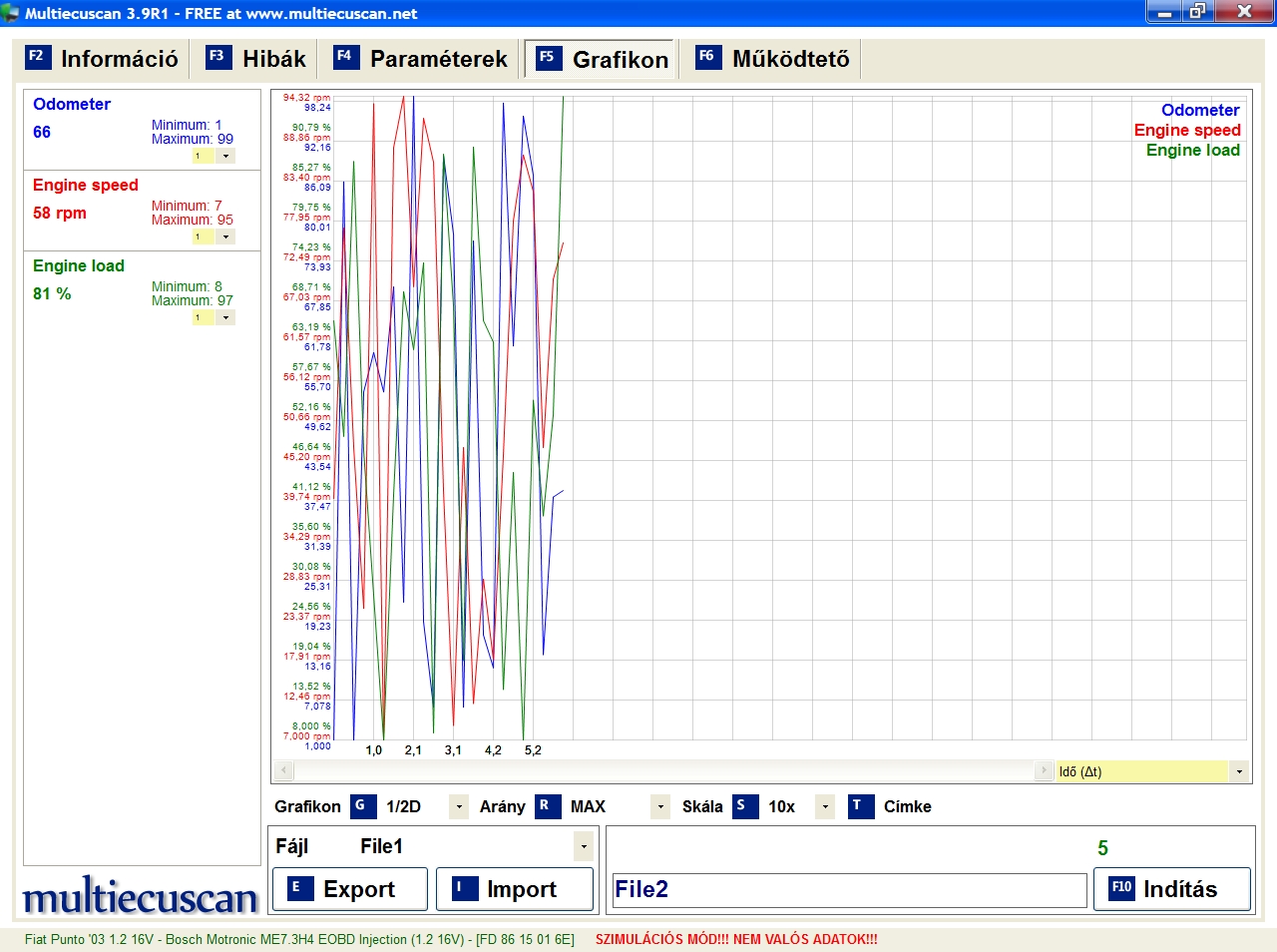Viewport: 1277px width, 952px height.
Task: Click the G shortcut icon beside Grafikon
Action: (x=362, y=806)
